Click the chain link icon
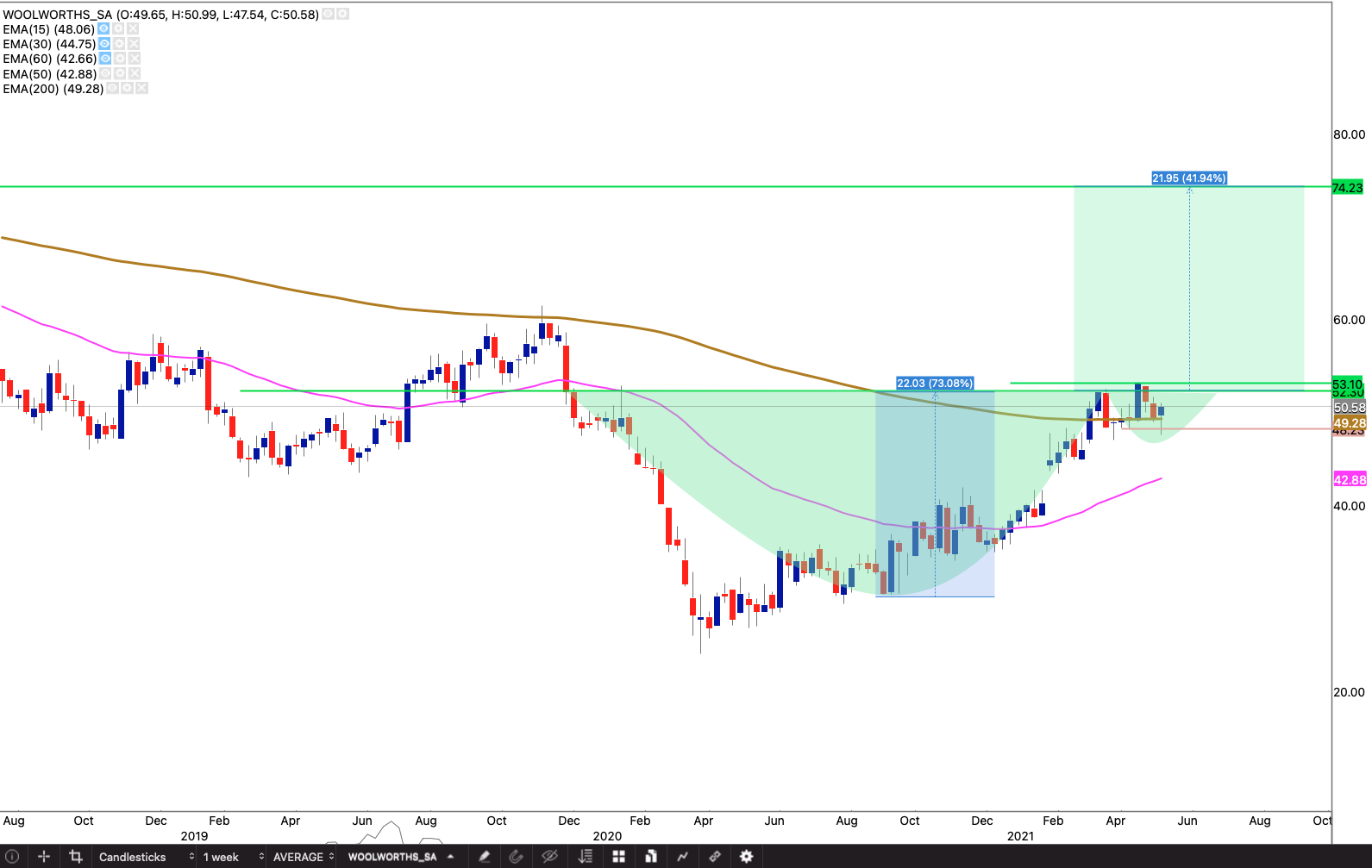1372x868 pixels. 714,857
